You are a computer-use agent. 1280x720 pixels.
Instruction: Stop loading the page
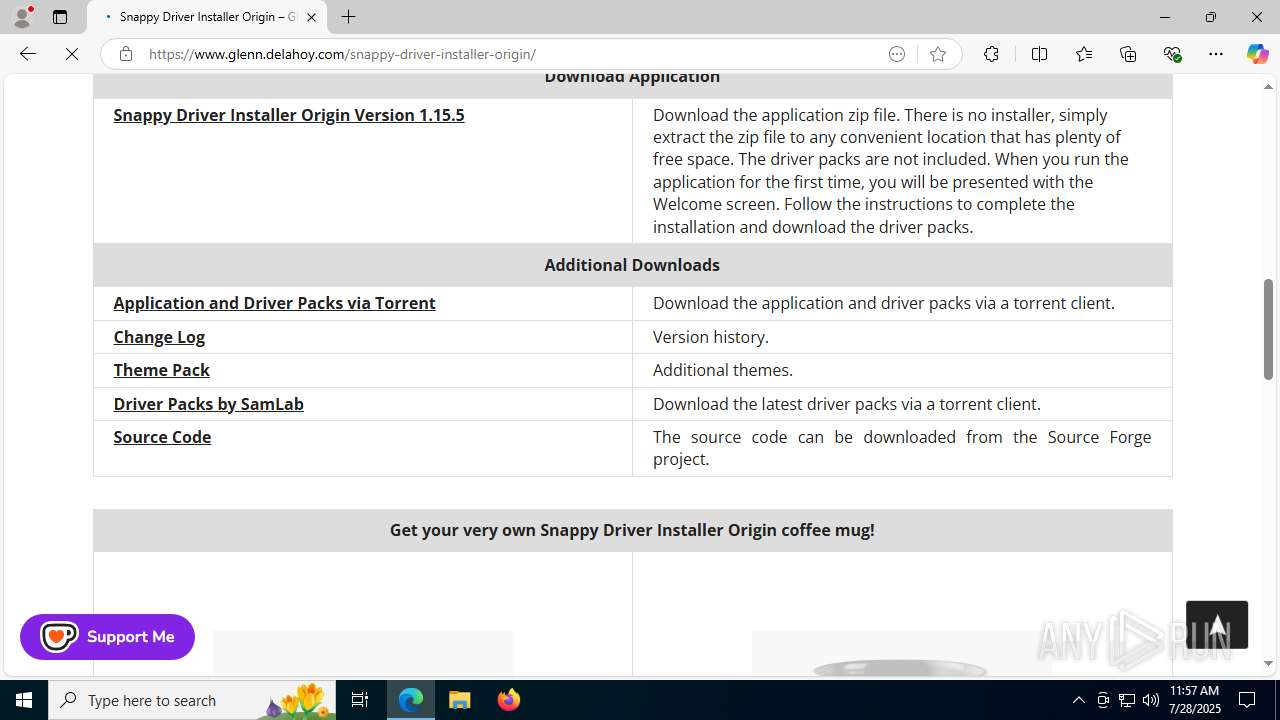[72, 54]
